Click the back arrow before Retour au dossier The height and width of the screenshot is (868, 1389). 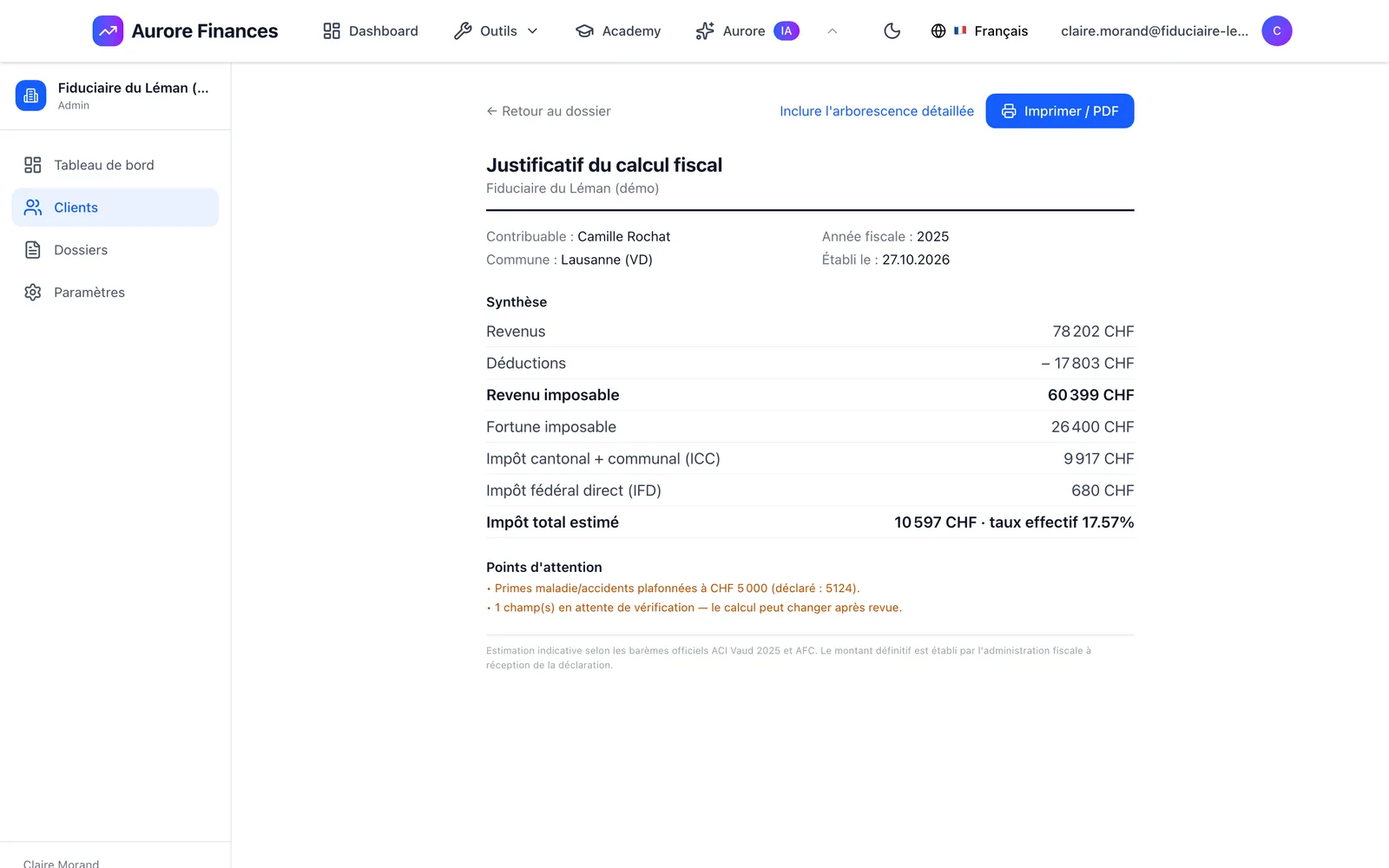(x=491, y=111)
